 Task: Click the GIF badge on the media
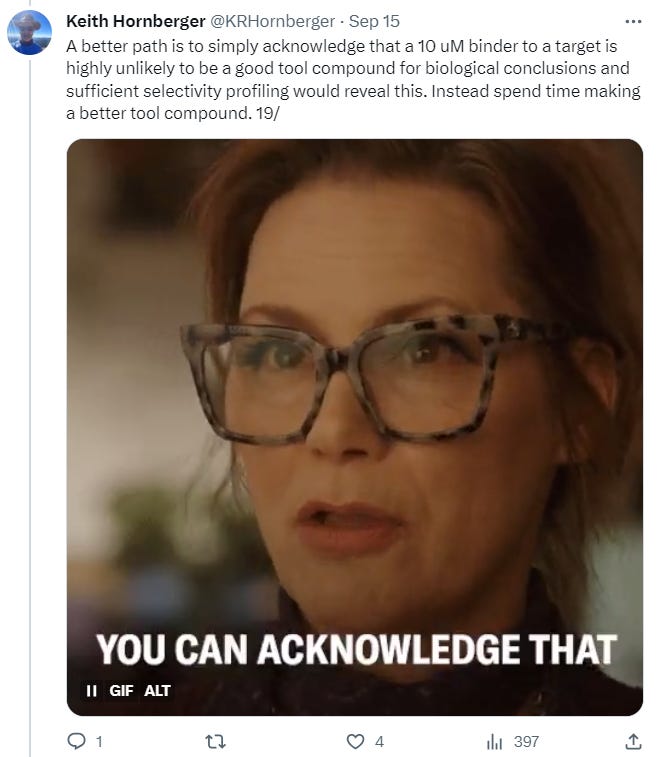coord(121,691)
